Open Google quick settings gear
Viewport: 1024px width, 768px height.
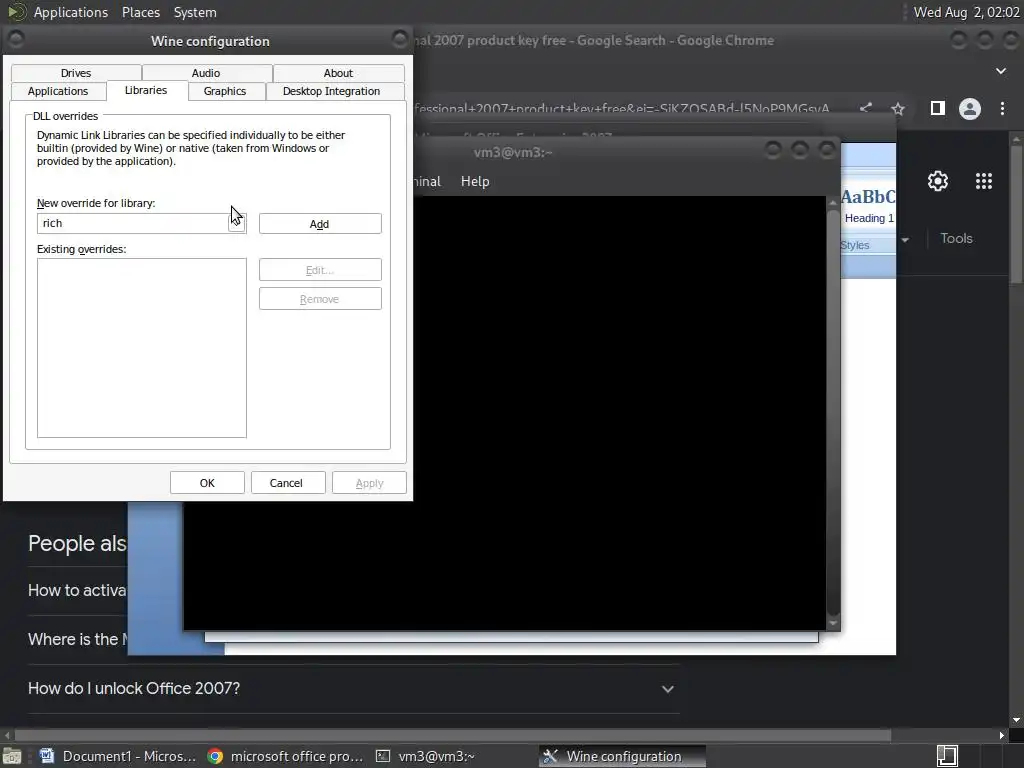938,181
